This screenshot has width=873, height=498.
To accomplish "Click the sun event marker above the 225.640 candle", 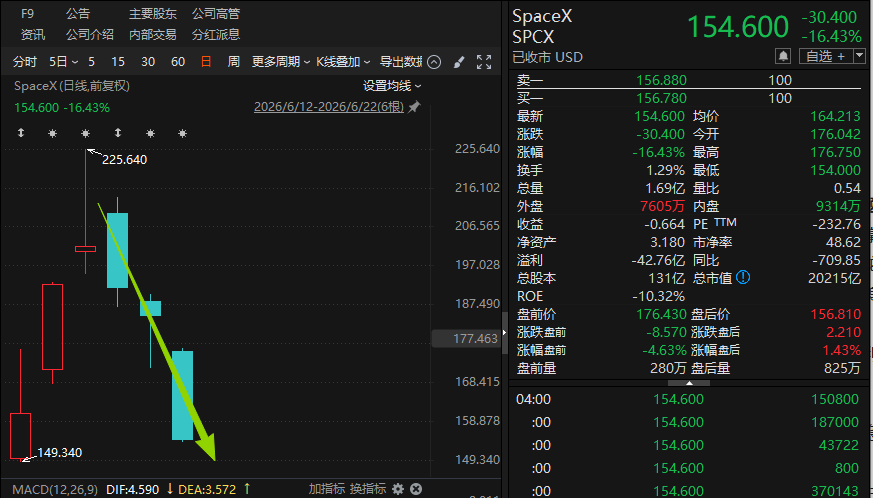I will [85, 133].
